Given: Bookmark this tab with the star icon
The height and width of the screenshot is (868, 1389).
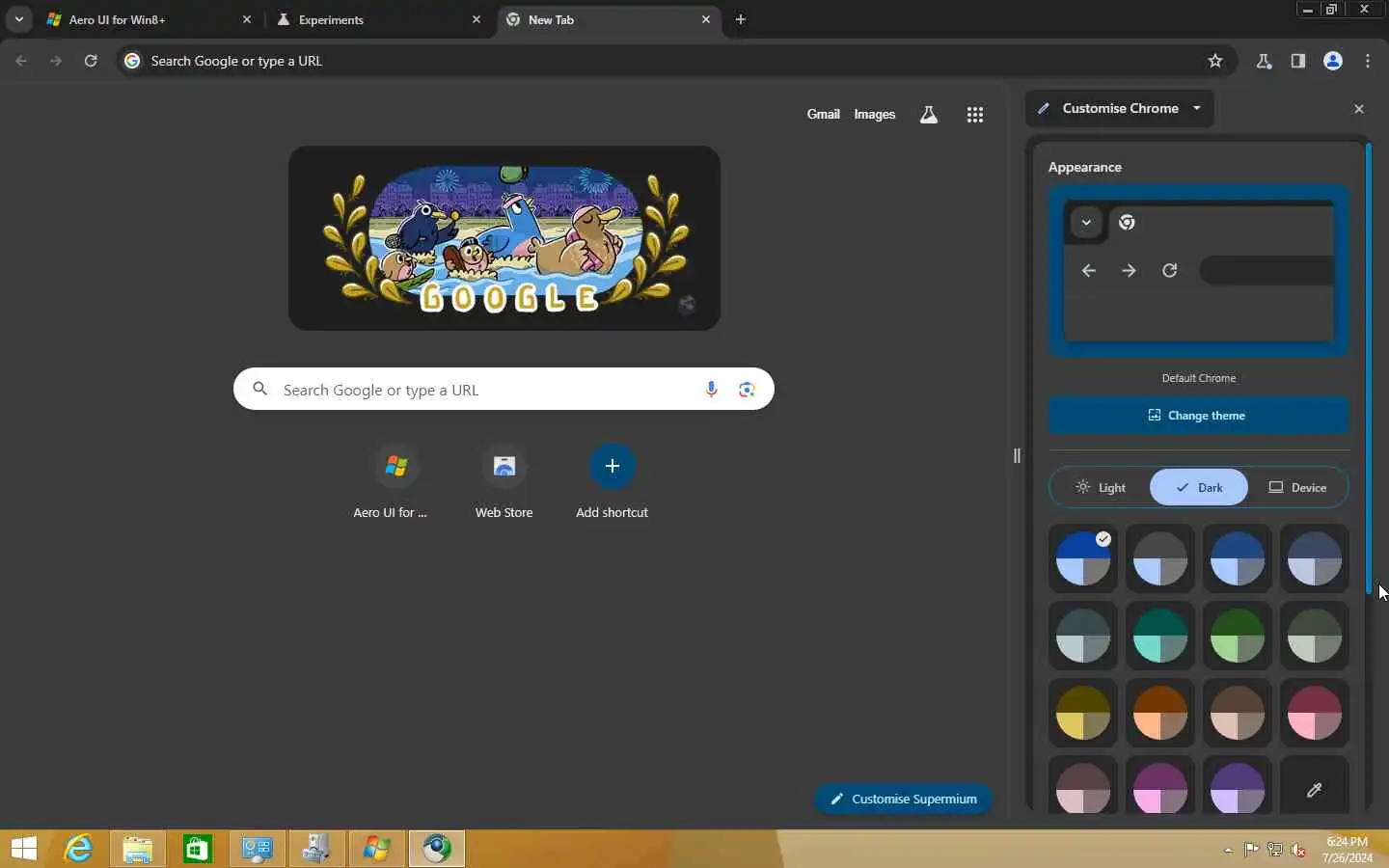Looking at the screenshot, I should tap(1215, 61).
